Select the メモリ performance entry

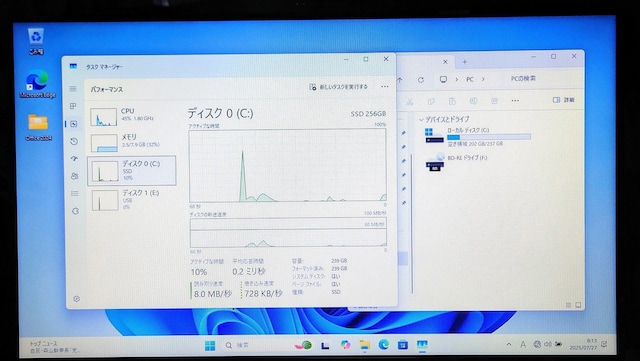131,142
